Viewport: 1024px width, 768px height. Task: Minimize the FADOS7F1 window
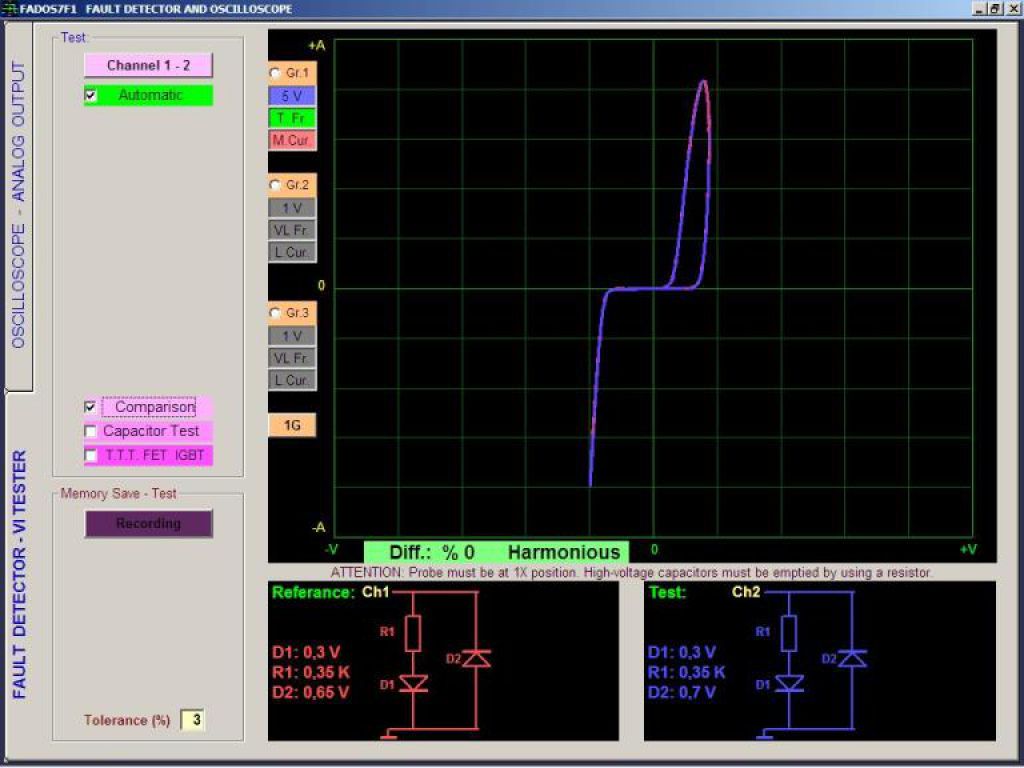click(979, 9)
